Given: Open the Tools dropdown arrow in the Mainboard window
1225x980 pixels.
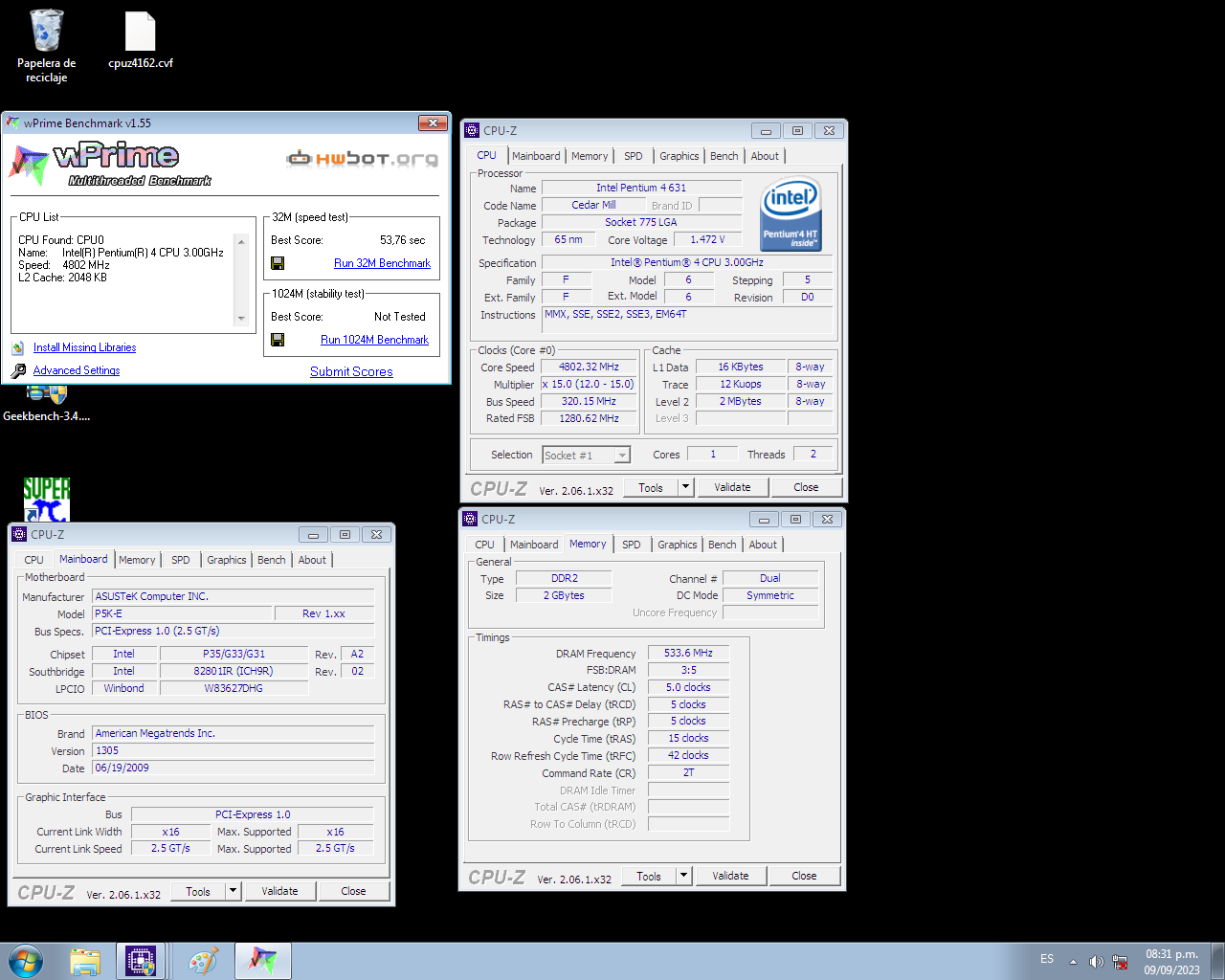Looking at the screenshot, I should tap(233, 891).
